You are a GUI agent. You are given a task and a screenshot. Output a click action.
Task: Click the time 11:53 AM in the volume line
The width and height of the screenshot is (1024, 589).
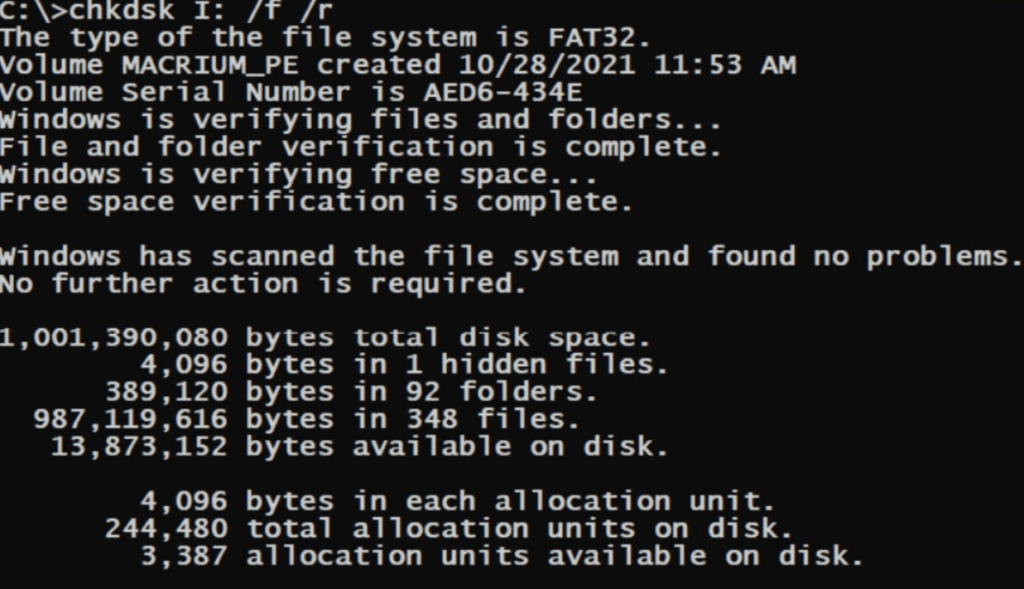point(725,65)
